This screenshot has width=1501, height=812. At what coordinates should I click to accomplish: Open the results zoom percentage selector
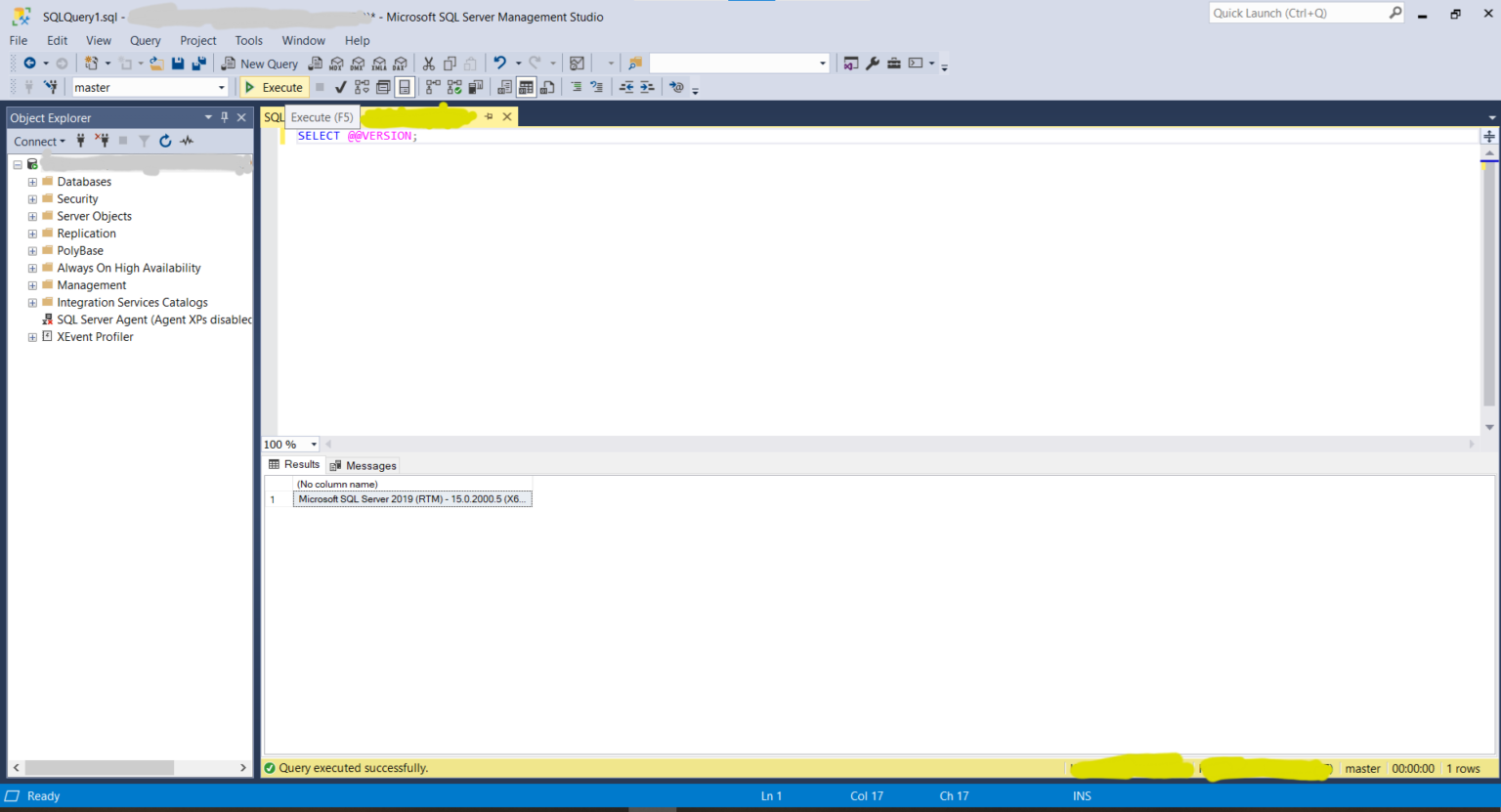pos(289,445)
